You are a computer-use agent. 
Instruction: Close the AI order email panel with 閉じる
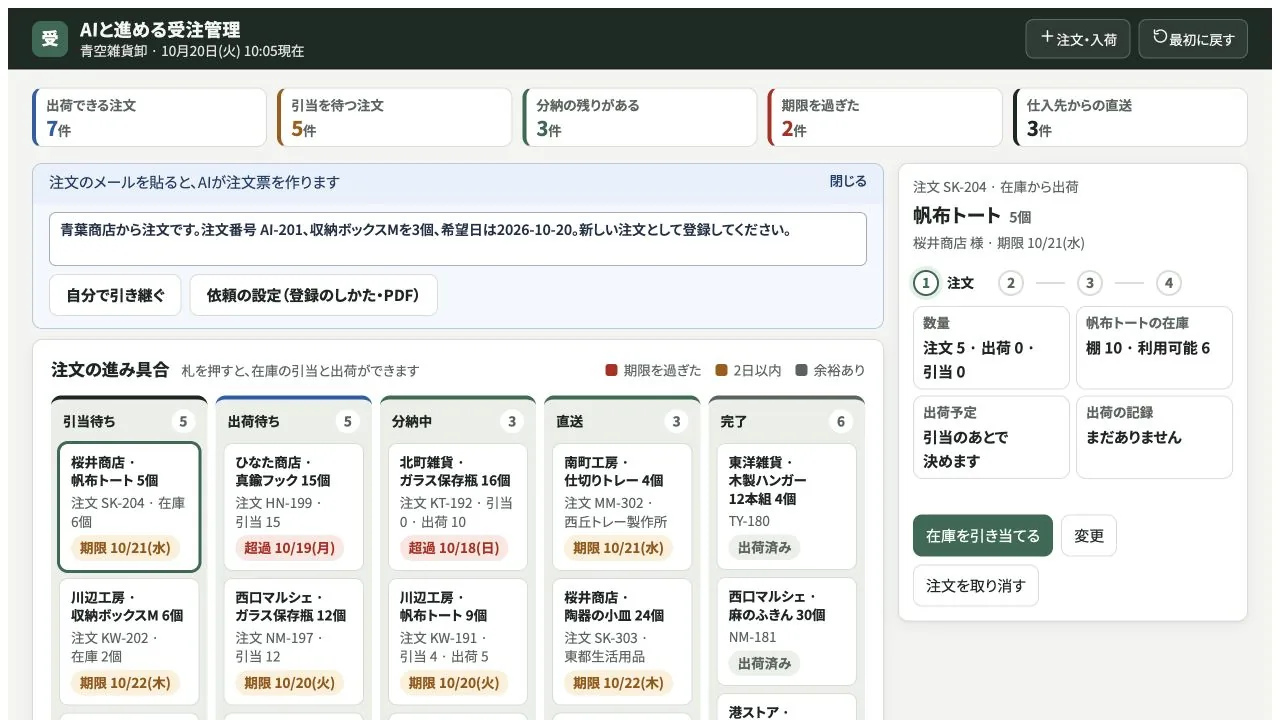click(x=848, y=182)
